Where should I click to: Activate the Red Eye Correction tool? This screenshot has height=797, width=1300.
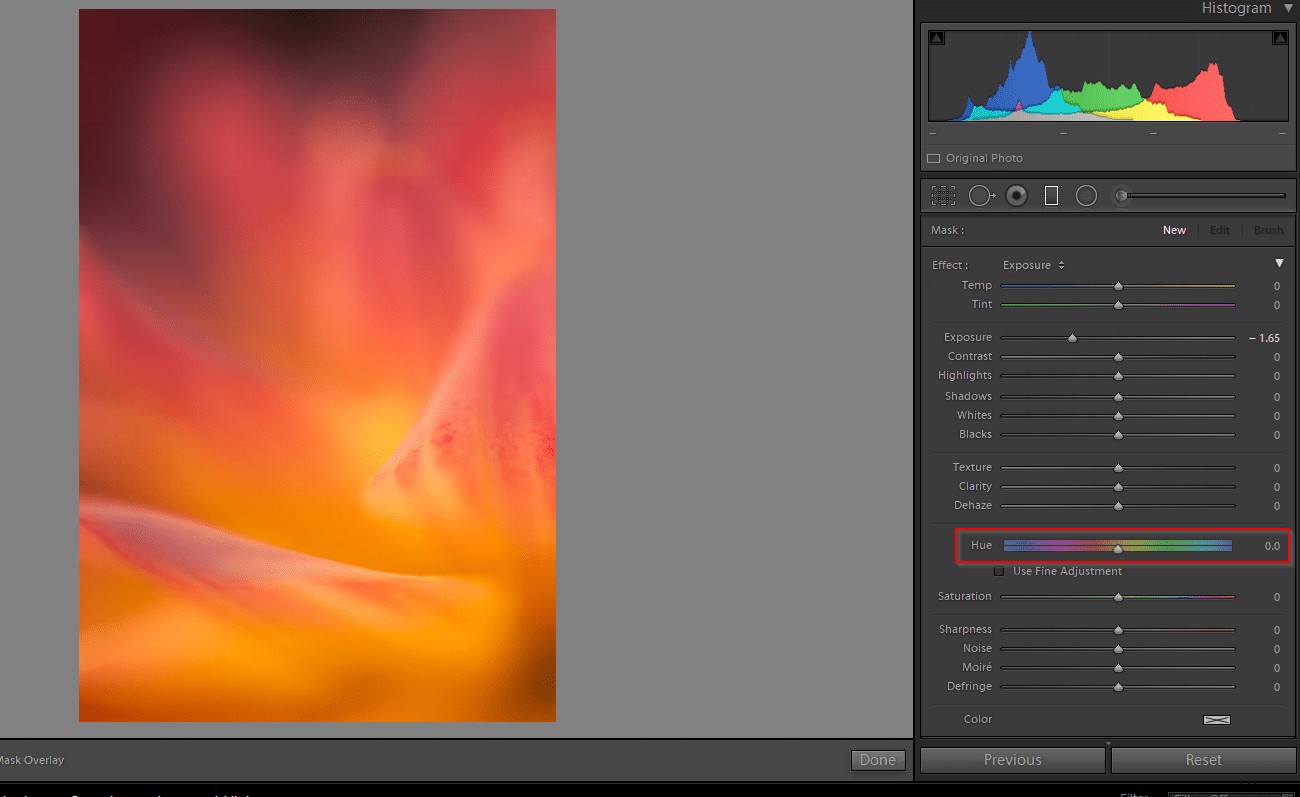(x=1016, y=195)
